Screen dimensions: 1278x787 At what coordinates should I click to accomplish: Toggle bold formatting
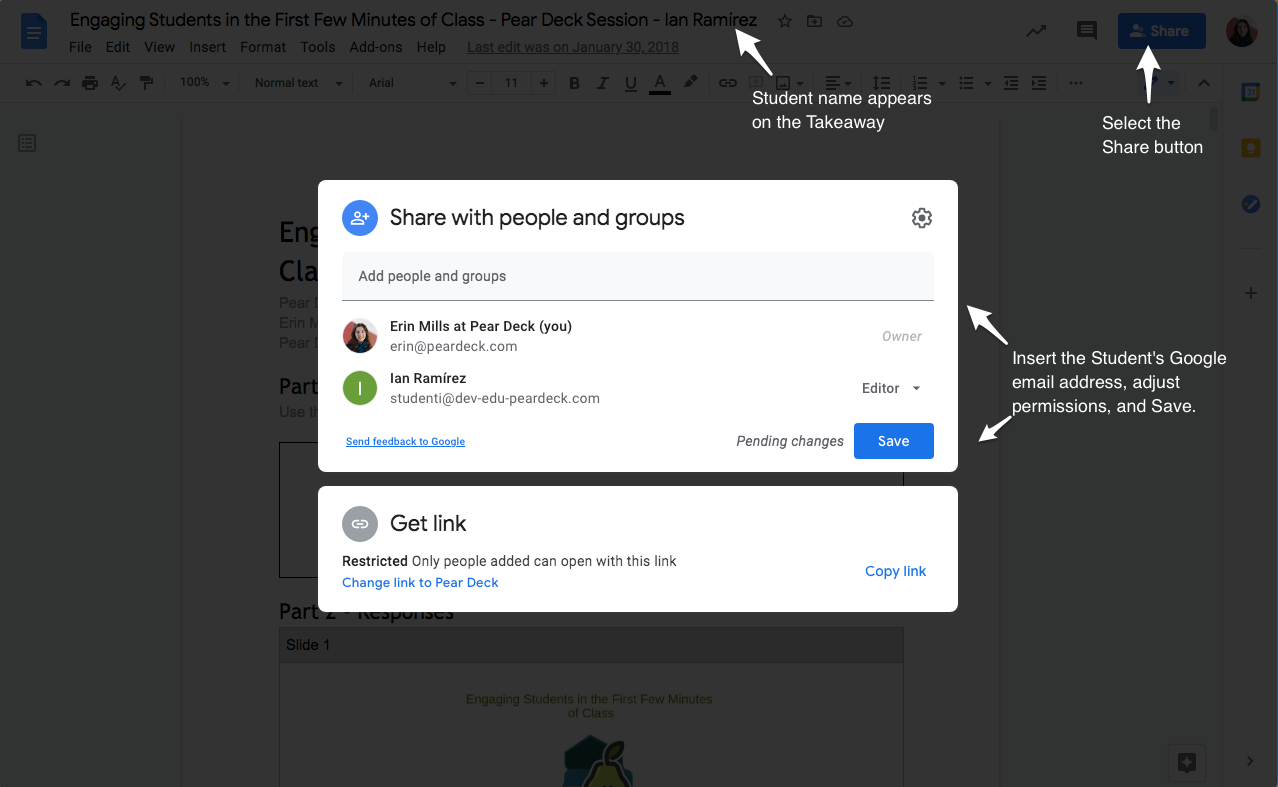coord(574,83)
